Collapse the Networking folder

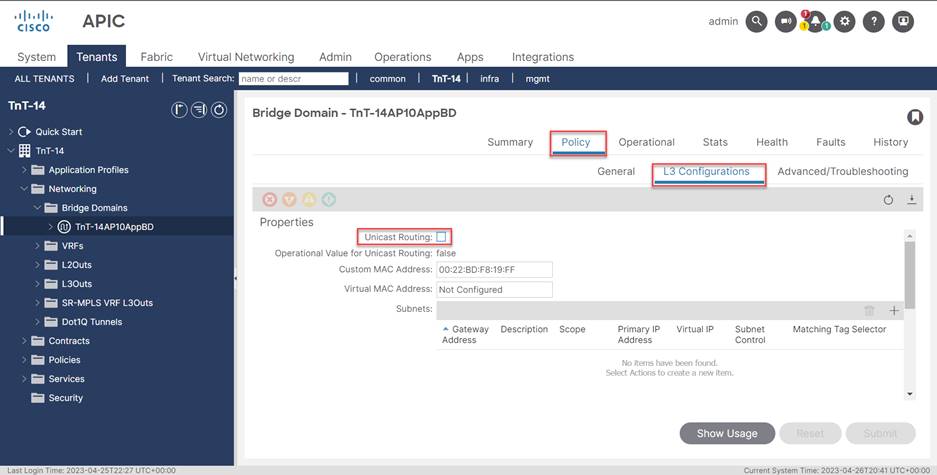[24, 189]
